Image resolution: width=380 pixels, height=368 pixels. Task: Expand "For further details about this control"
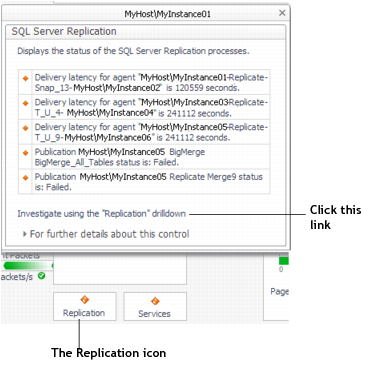(106, 234)
